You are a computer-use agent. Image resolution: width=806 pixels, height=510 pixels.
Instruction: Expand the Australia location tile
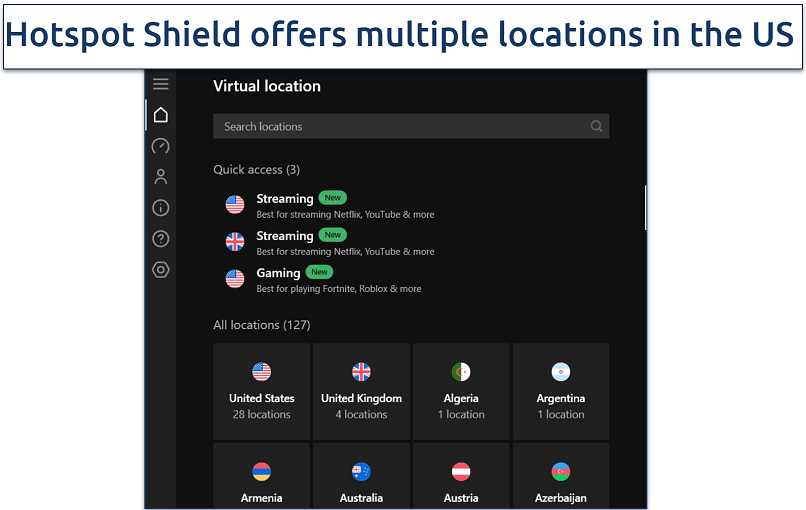click(361, 478)
